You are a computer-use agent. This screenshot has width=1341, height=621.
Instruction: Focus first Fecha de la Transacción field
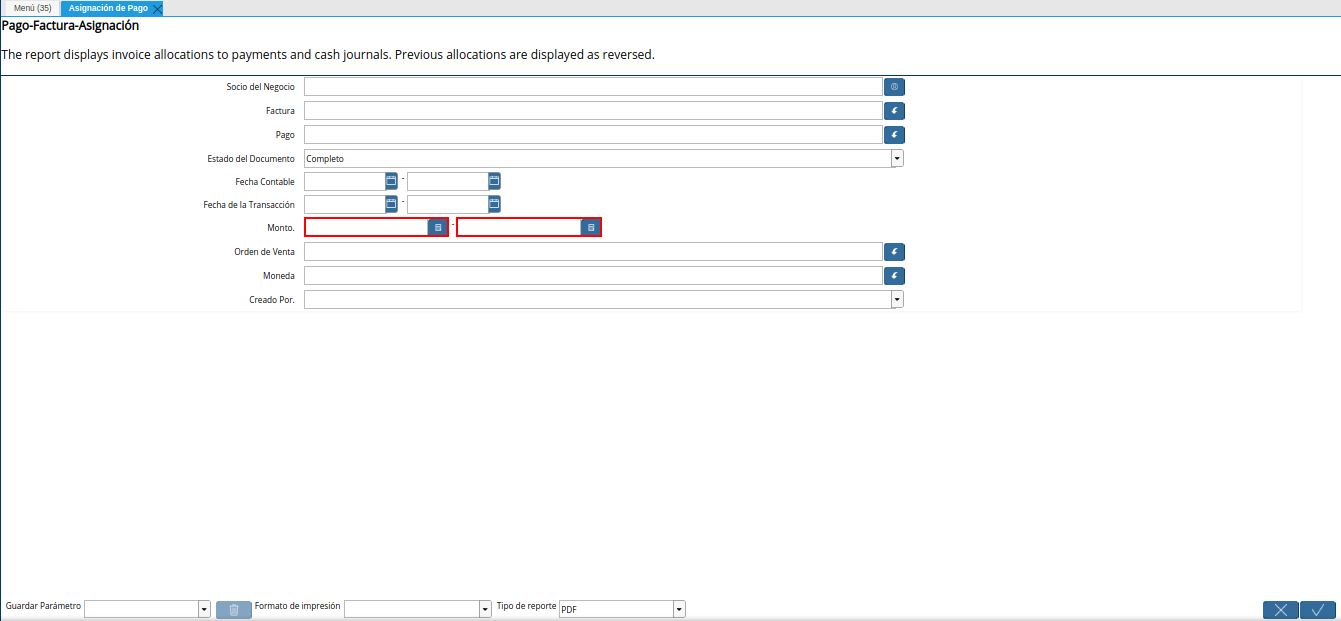(344, 204)
